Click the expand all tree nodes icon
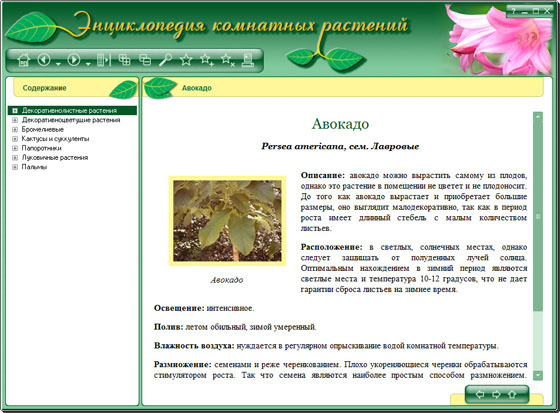The image size is (560, 413). 124,60
